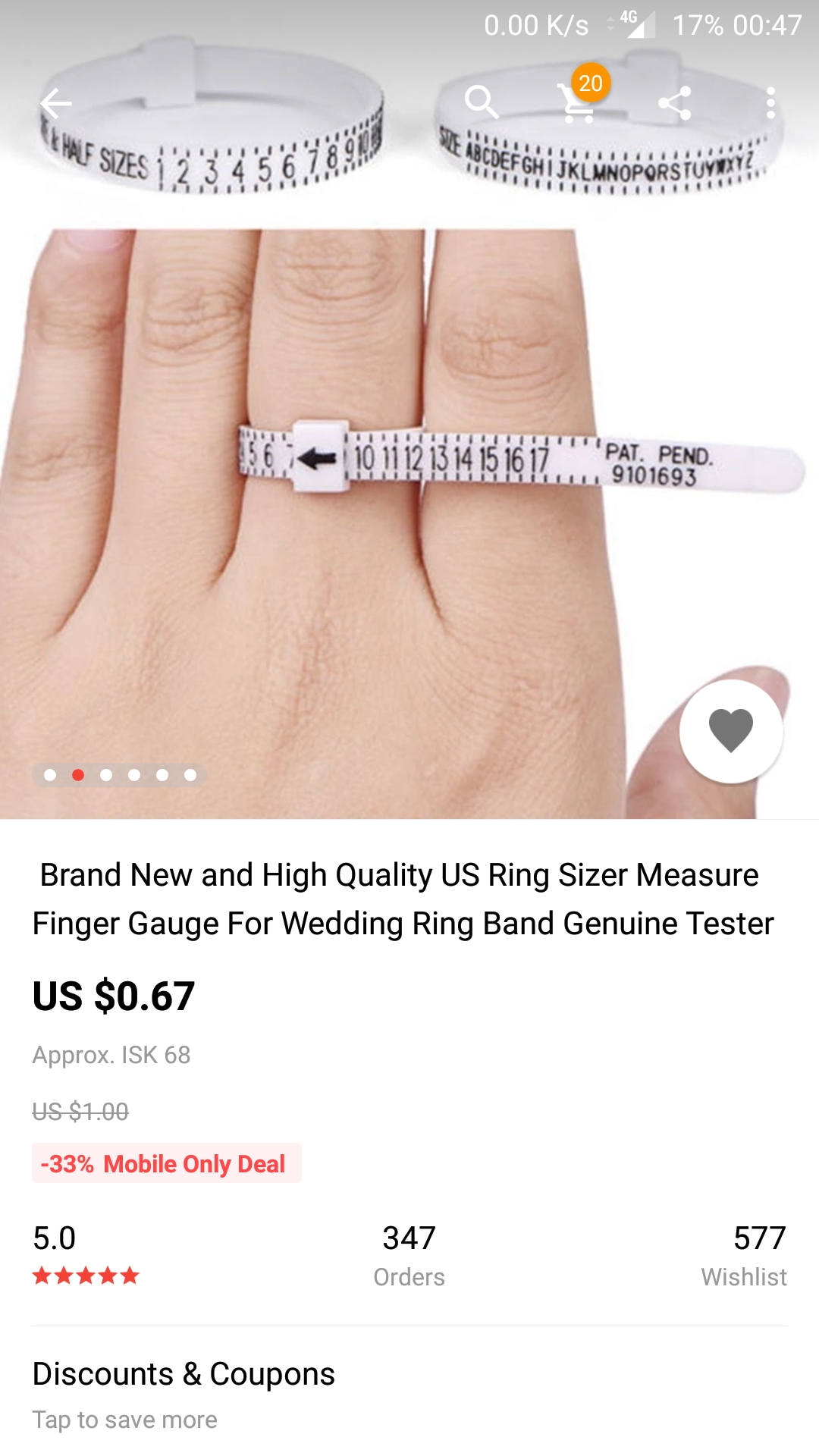Tap 'Tap to save more' text

125,1420
